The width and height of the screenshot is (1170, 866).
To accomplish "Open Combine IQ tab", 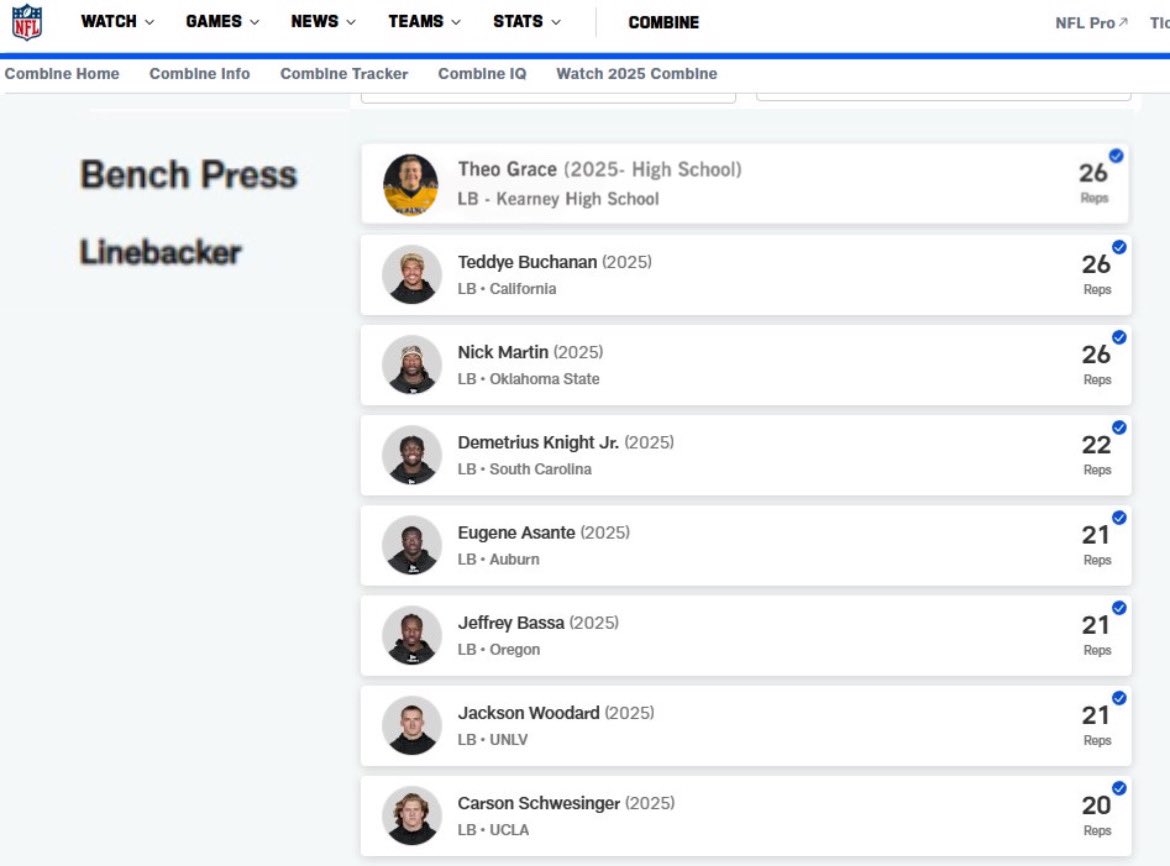I will tap(482, 74).
